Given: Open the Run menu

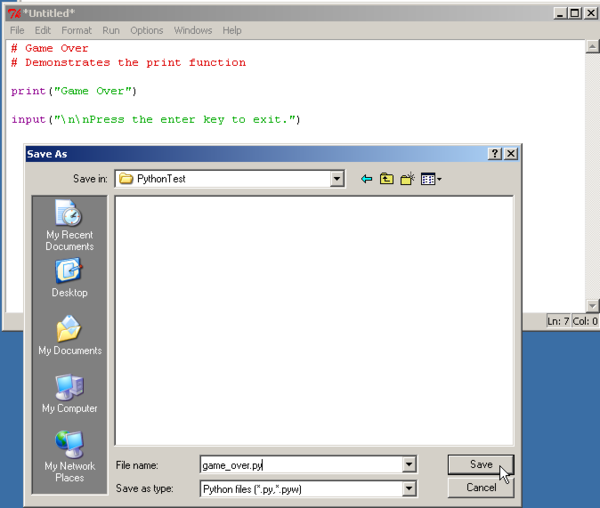Looking at the screenshot, I should pyautogui.click(x=111, y=31).
